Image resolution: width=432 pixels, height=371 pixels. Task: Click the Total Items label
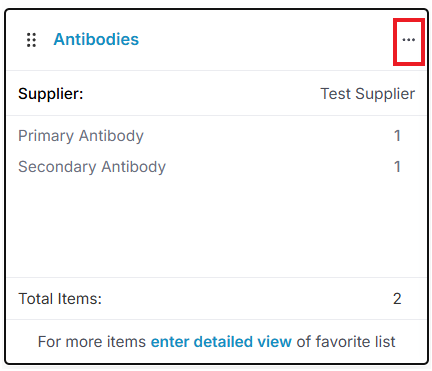pyautogui.click(x=60, y=299)
